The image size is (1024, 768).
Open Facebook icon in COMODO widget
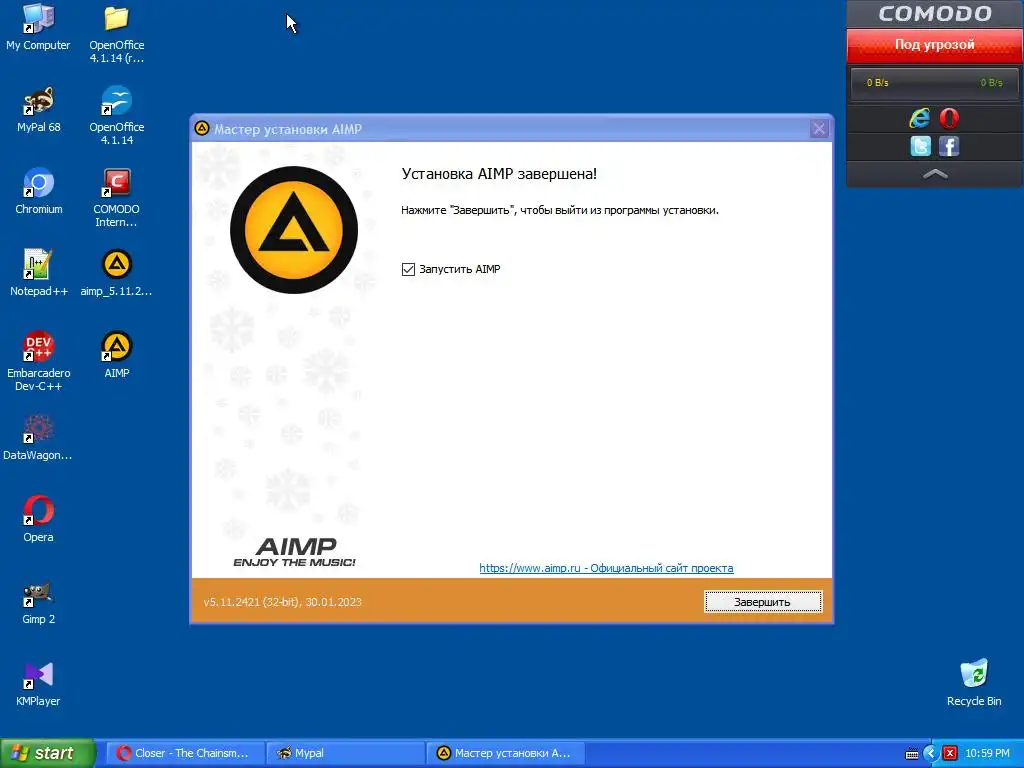[x=949, y=146]
